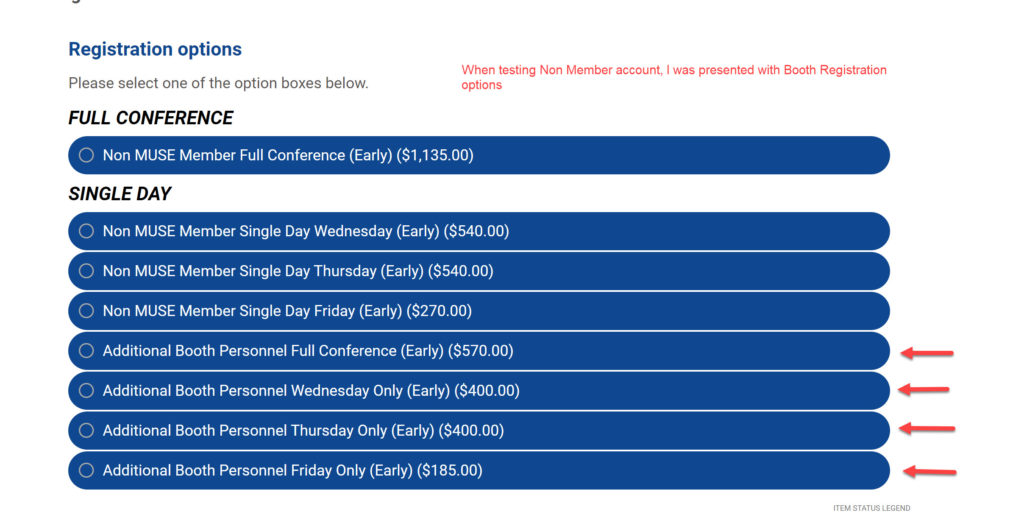This screenshot has height=515, width=1024.
Task: Choose Booth Personnel Friday Only radio
Action: point(86,470)
